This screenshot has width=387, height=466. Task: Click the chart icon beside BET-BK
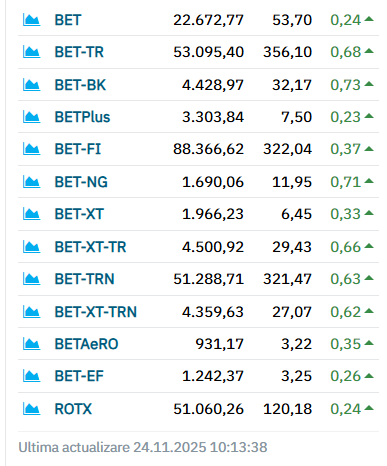[31, 85]
